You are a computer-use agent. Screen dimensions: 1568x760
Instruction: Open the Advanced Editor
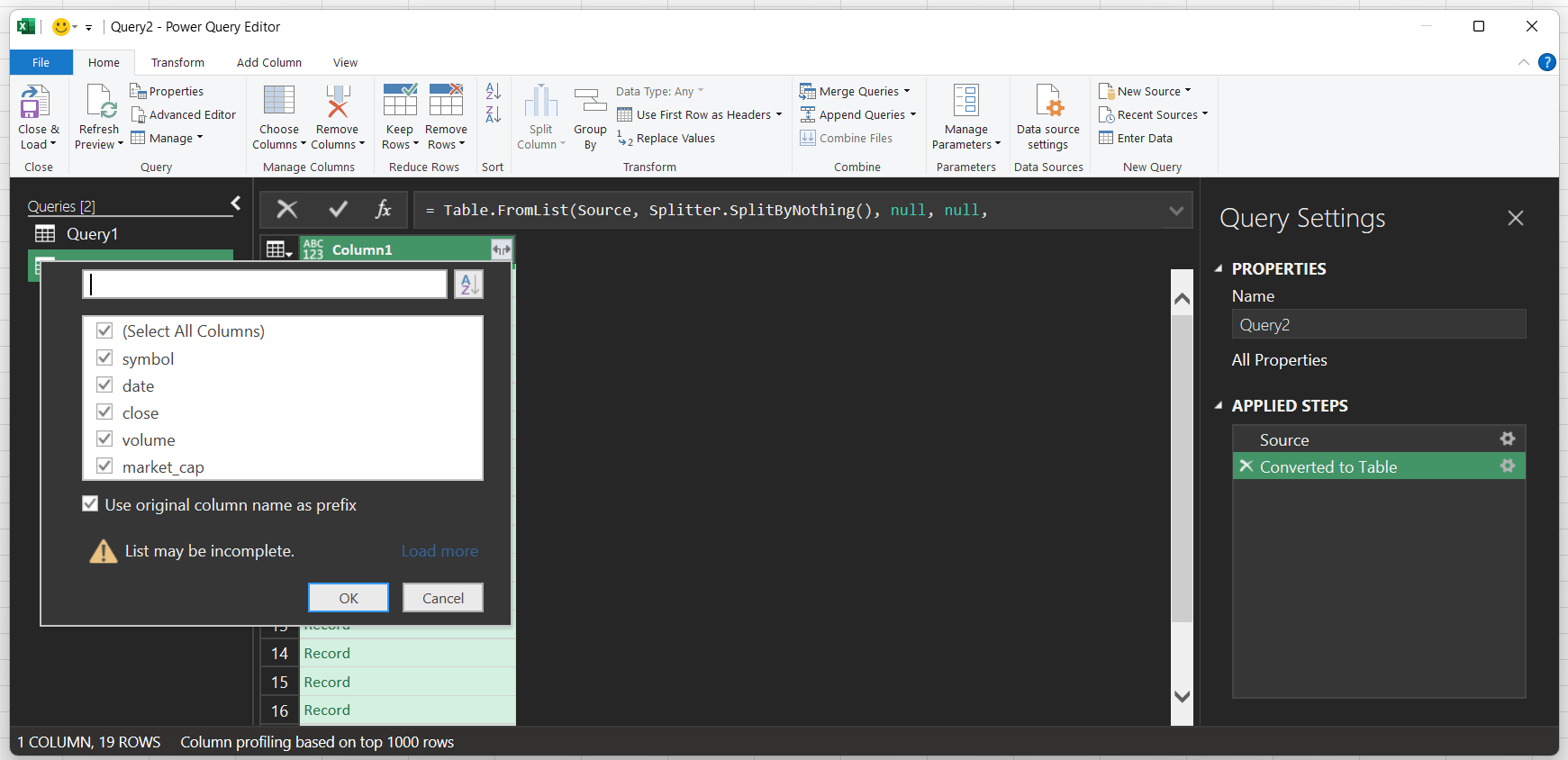click(x=184, y=114)
